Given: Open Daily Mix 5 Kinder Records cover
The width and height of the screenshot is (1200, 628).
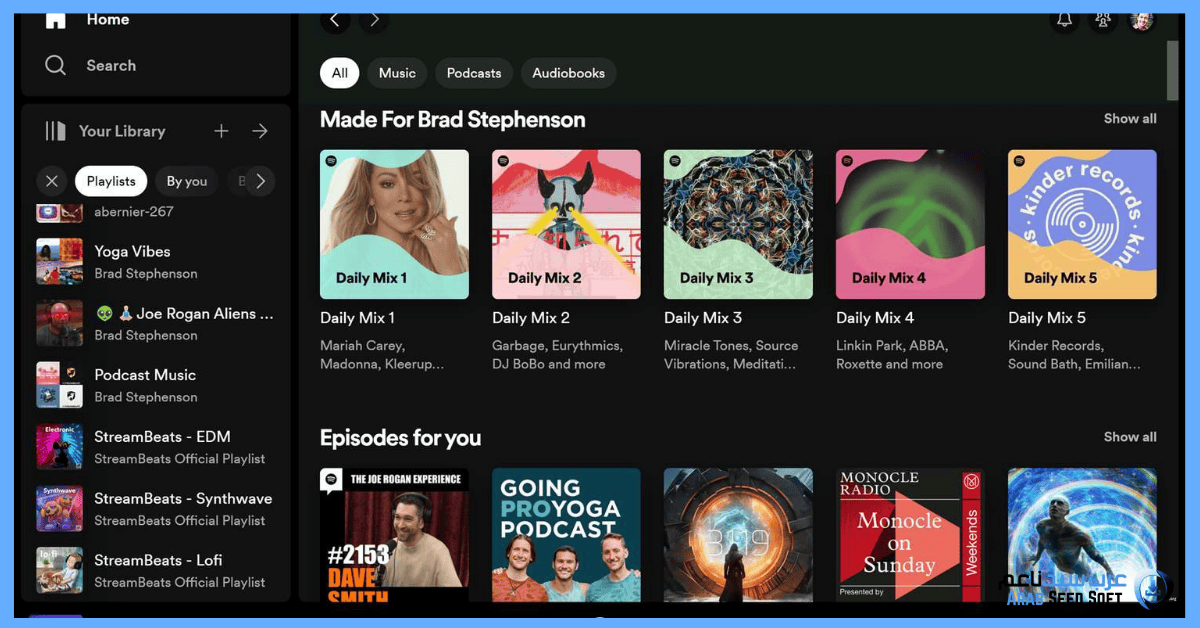Looking at the screenshot, I should click(x=1082, y=224).
